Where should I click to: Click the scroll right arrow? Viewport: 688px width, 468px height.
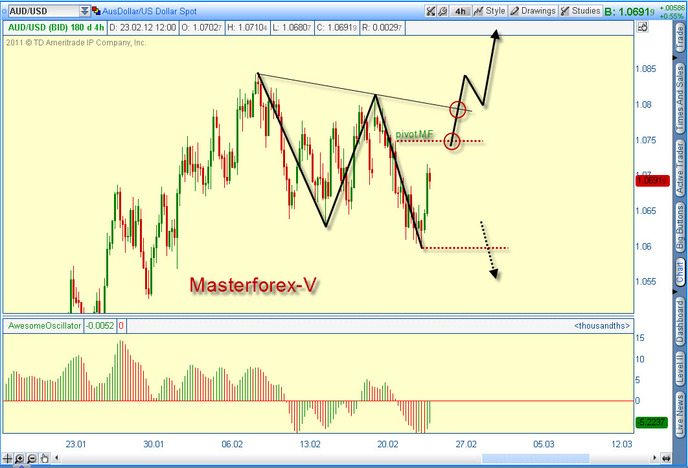655,458
